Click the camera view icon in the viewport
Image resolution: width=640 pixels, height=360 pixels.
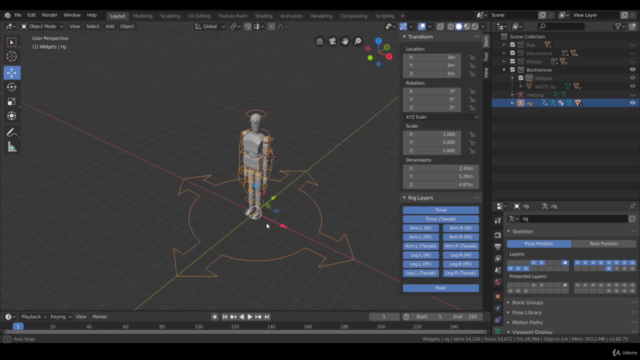click(332, 41)
